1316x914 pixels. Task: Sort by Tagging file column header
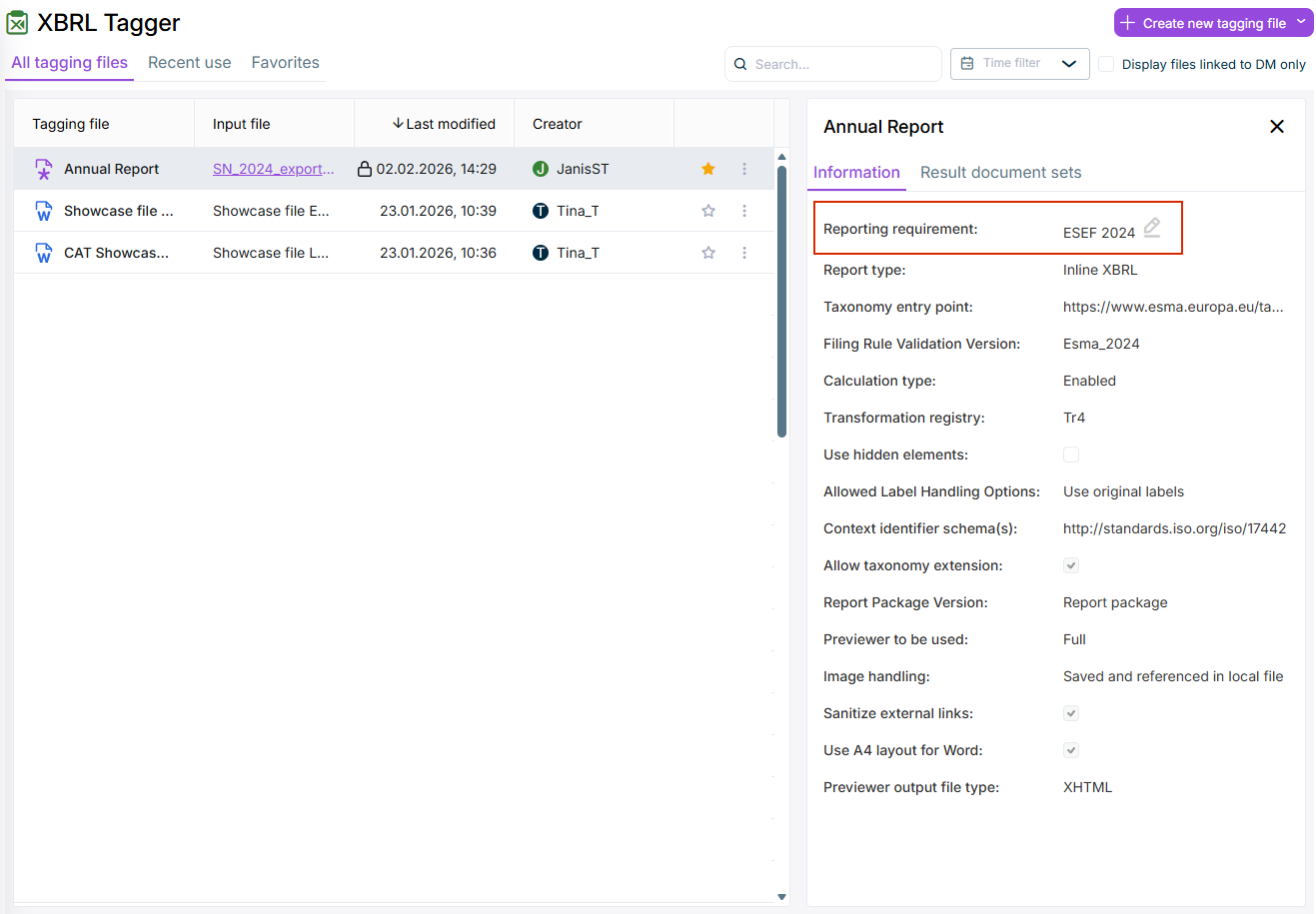pyautogui.click(x=71, y=124)
